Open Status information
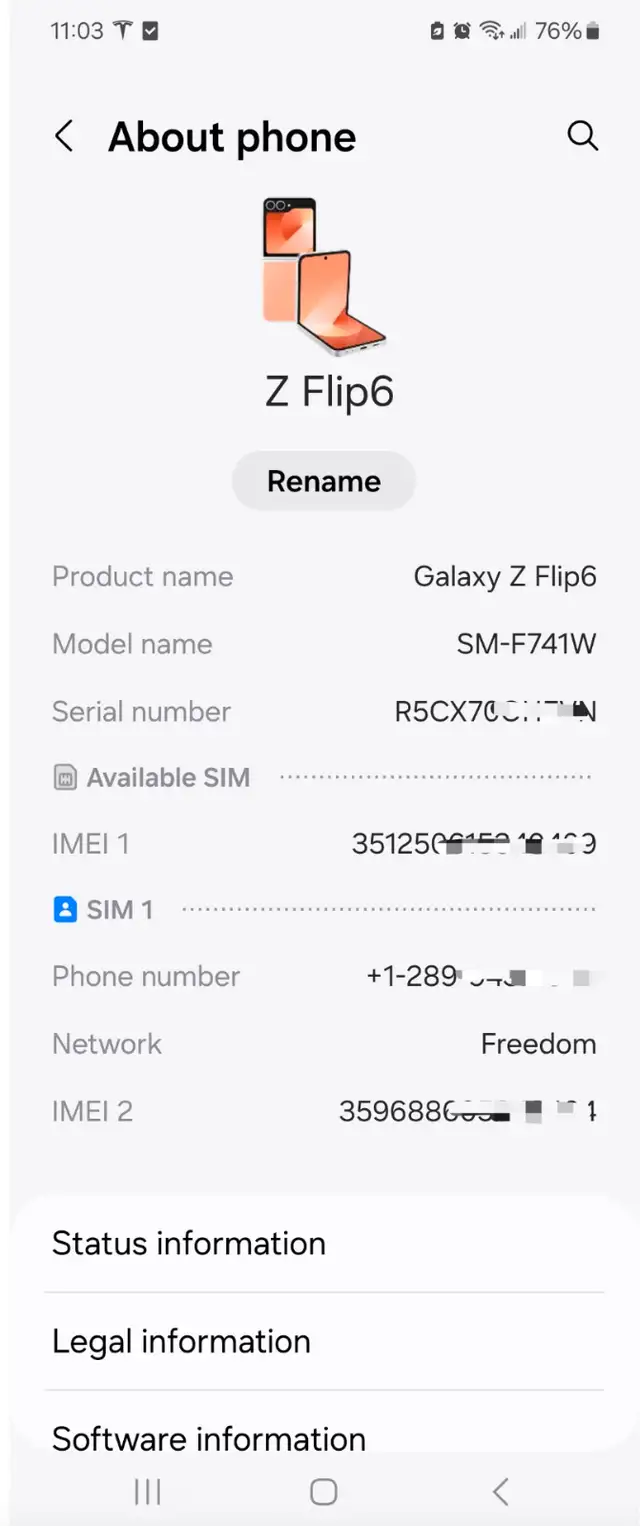This screenshot has width=640, height=1526. (189, 1243)
